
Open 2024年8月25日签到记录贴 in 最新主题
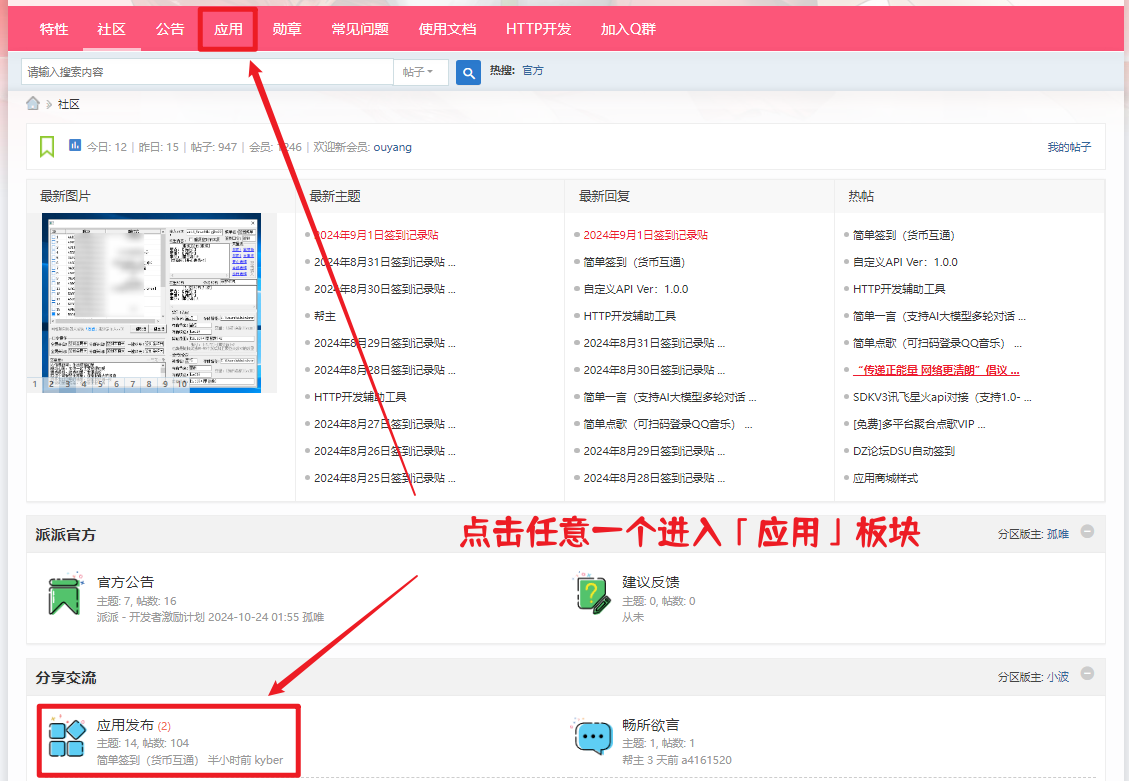[384, 478]
